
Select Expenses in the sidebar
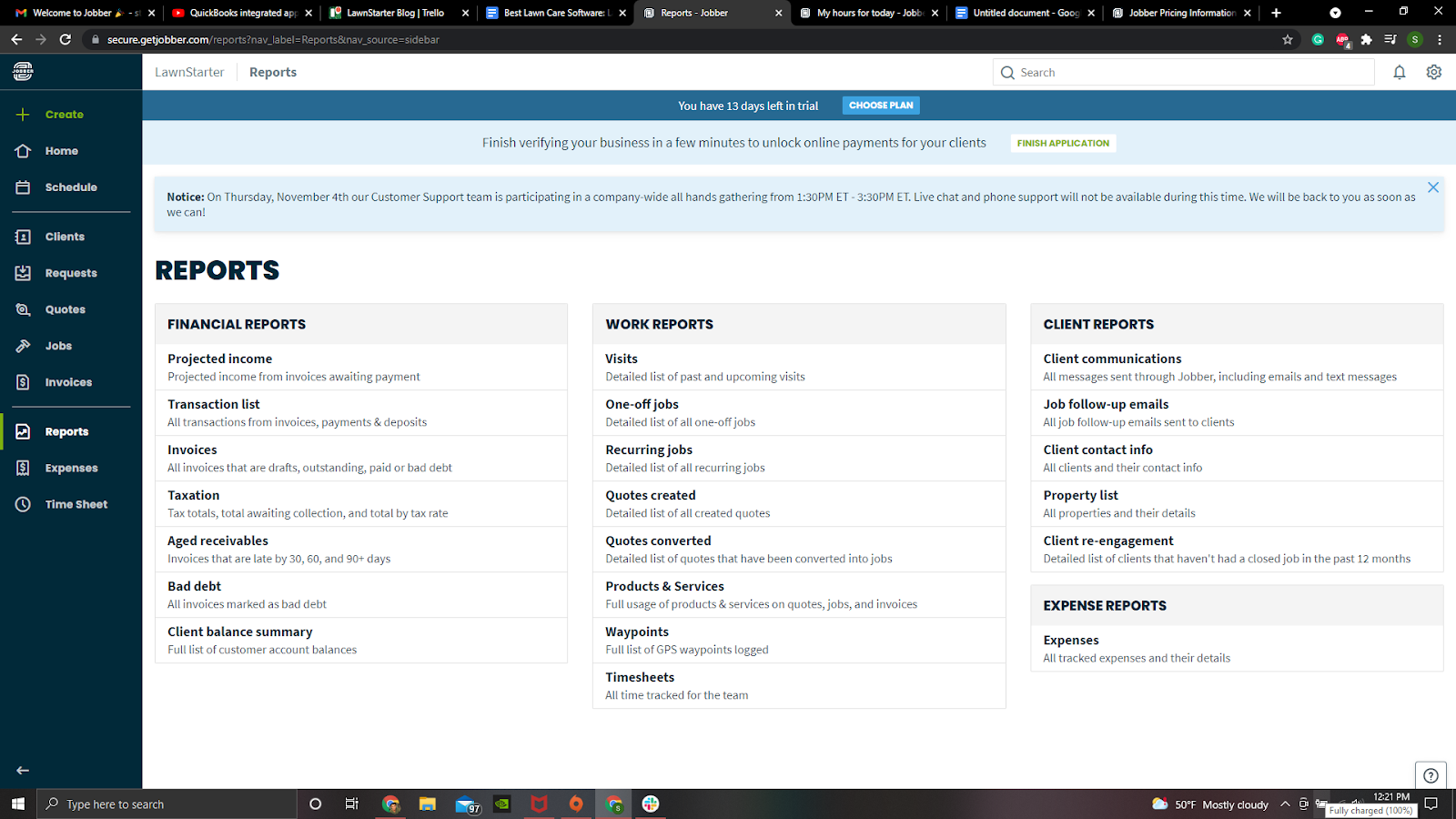pyautogui.click(x=71, y=468)
